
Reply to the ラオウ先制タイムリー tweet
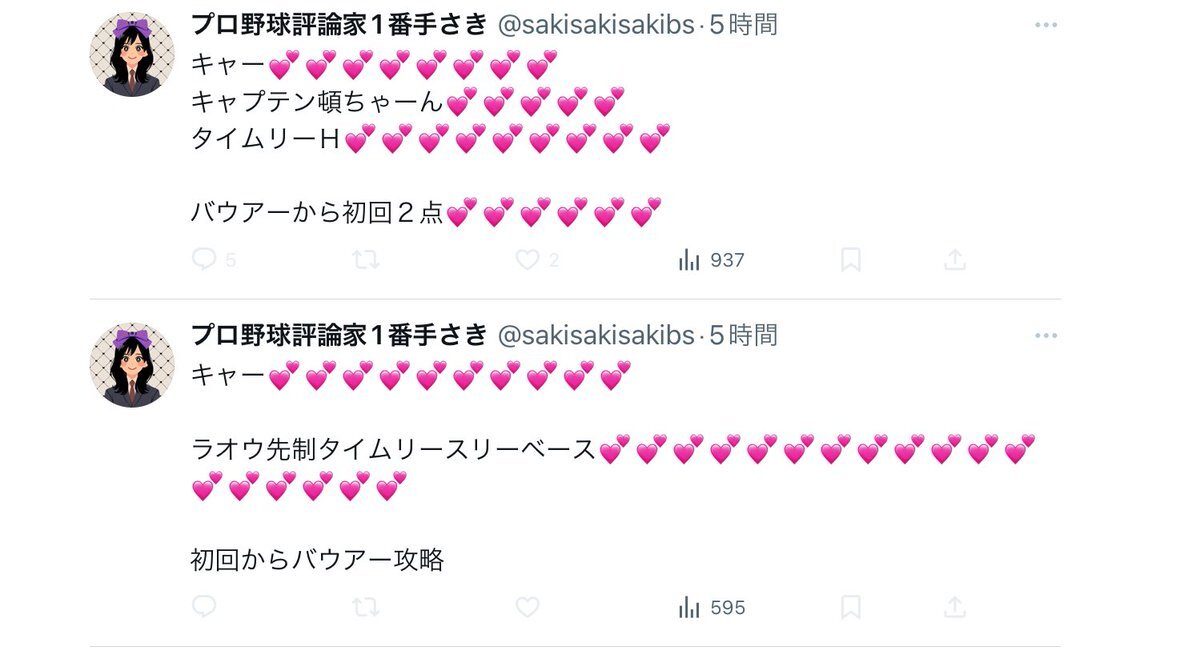[204, 607]
